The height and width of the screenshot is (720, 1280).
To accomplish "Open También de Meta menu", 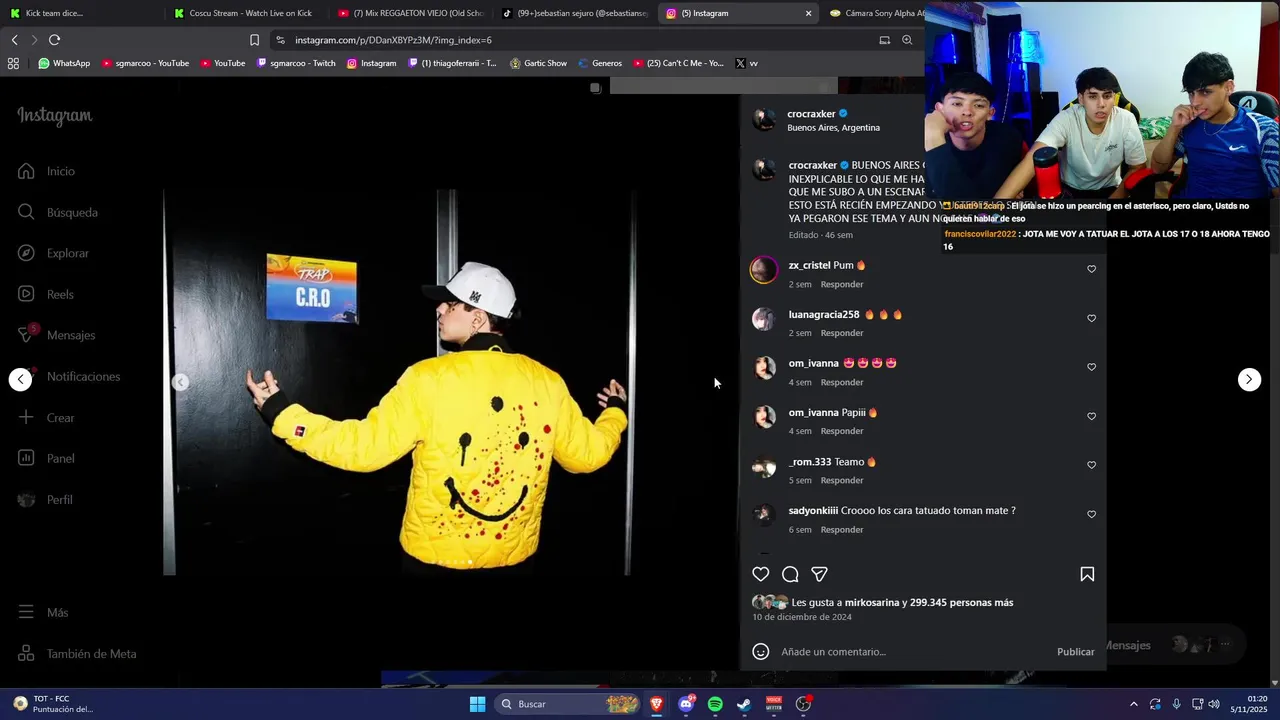I will [77, 653].
